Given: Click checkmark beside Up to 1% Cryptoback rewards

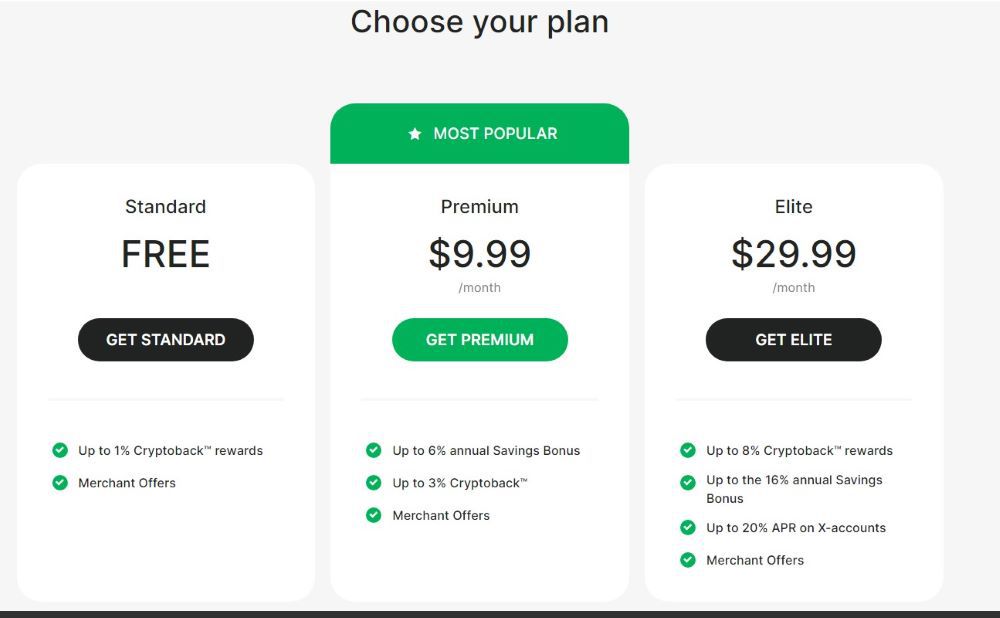Looking at the screenshot, I should pos(60,450).
